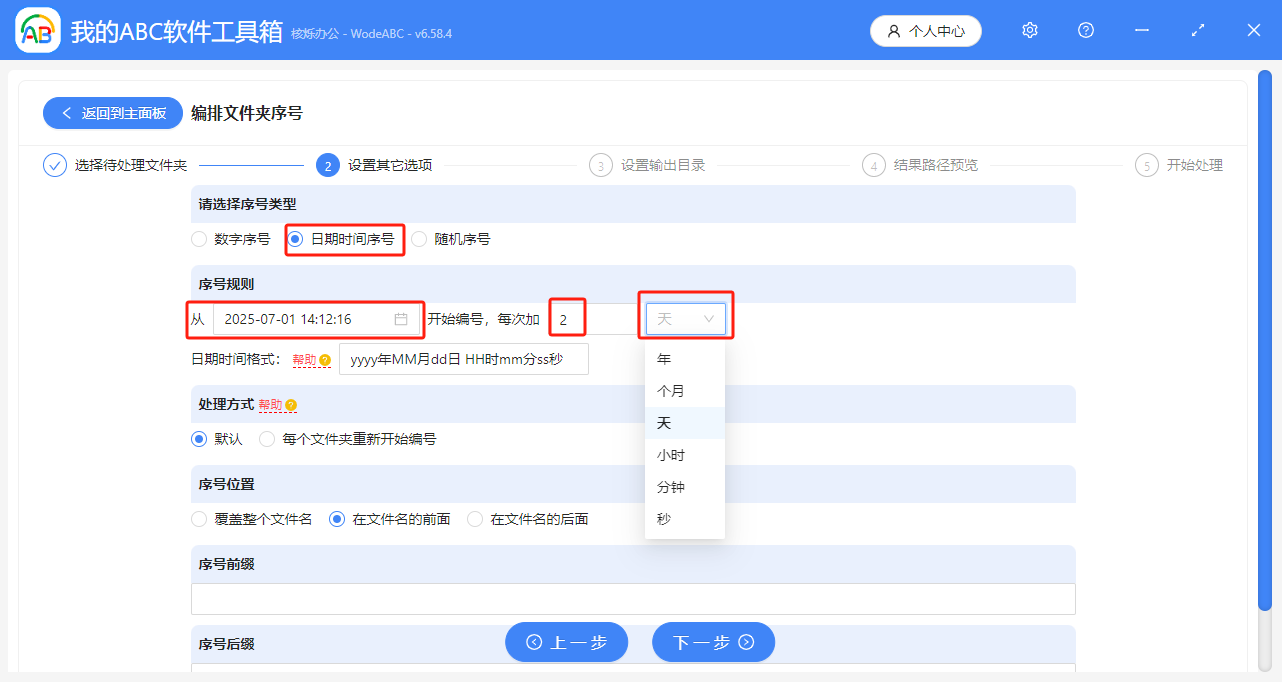Pick 个月 in the dropdown list

pyautogui.click(x=671, y=391)
